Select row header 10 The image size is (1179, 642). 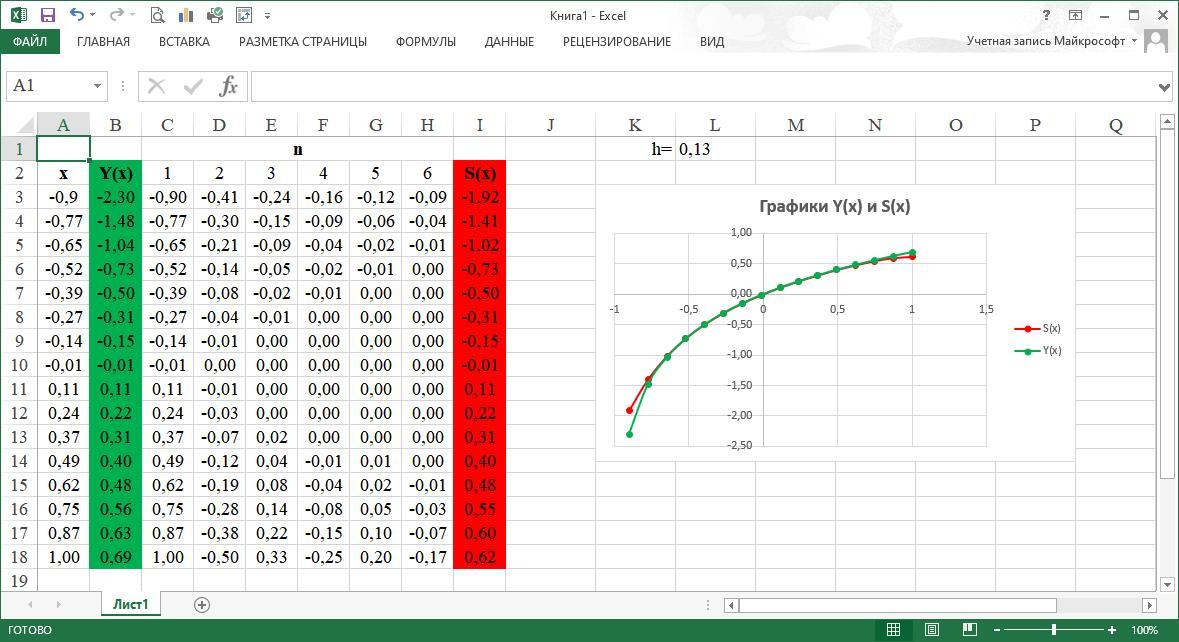[x=18, y=365]
